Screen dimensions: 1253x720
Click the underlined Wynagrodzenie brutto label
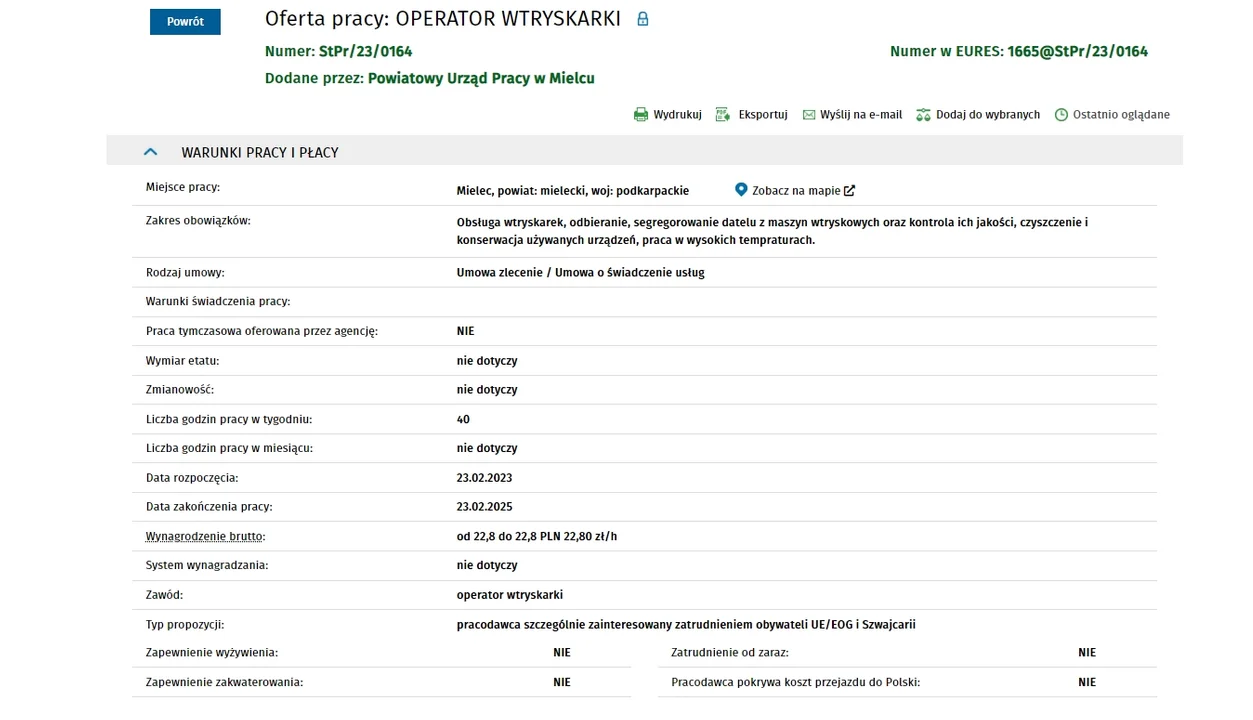coord(205,536)
